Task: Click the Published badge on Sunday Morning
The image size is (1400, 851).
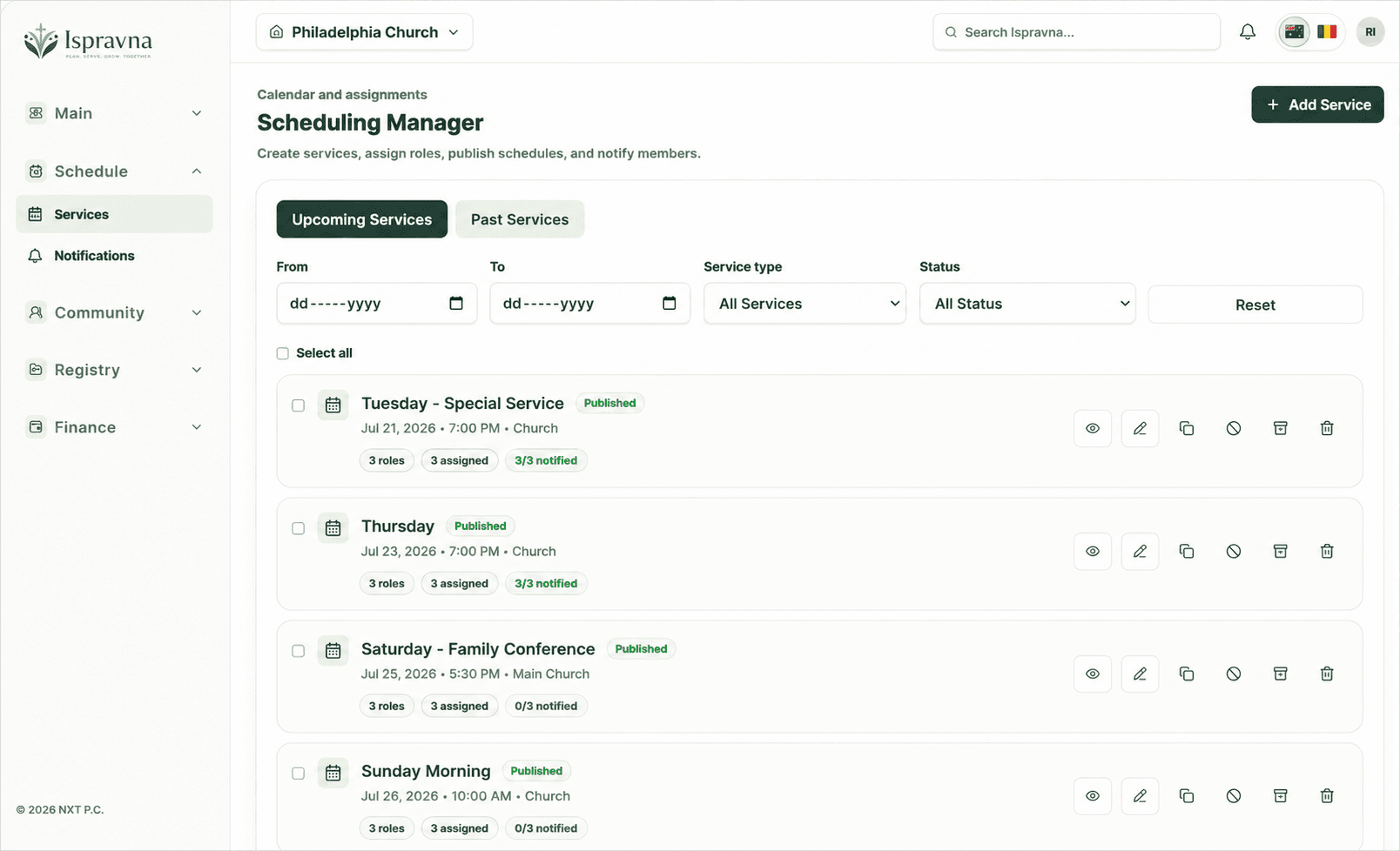Action: tap(536, 771)
